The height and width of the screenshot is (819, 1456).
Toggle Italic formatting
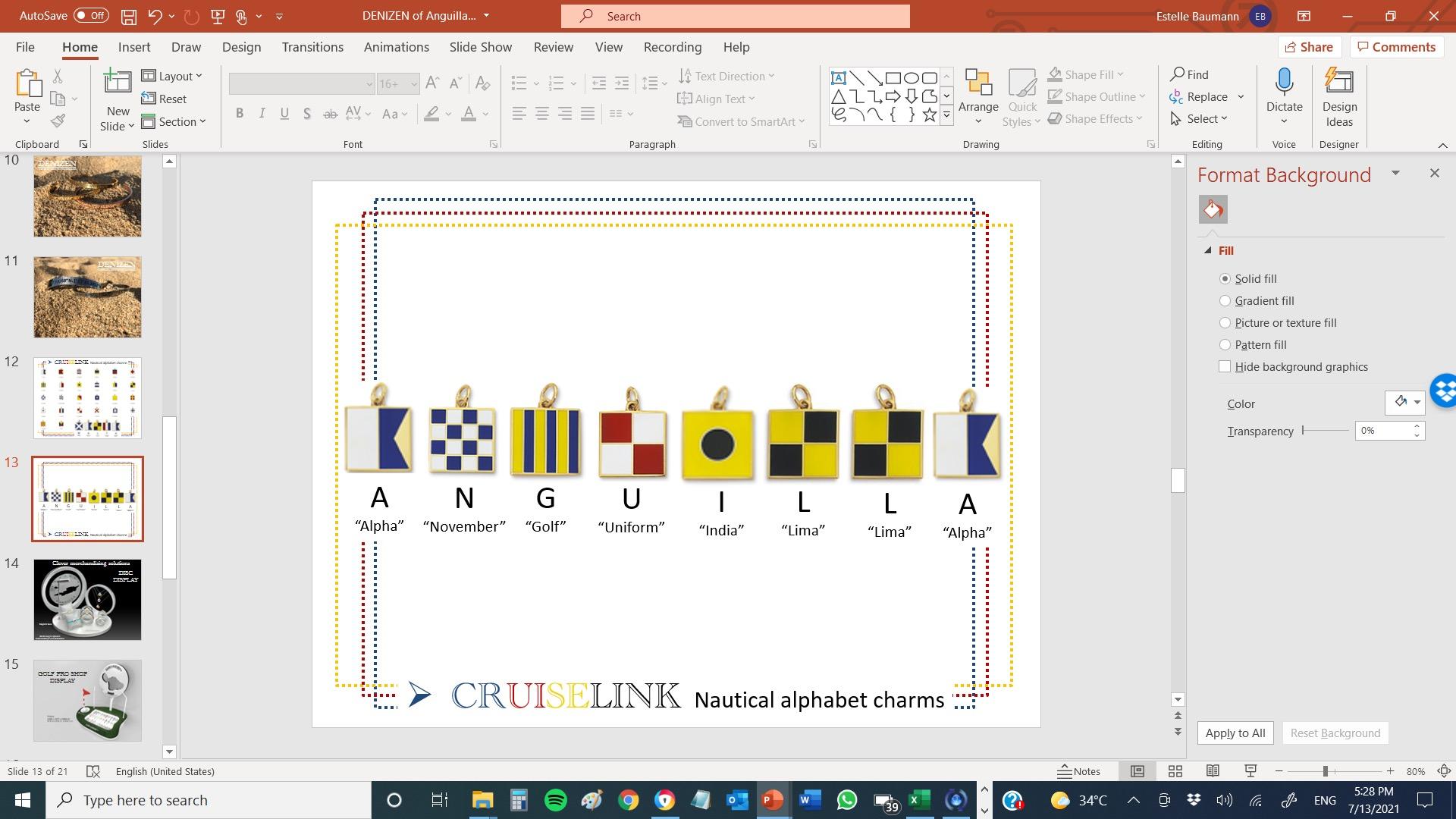pyautogui.click(x=262, y=114)
